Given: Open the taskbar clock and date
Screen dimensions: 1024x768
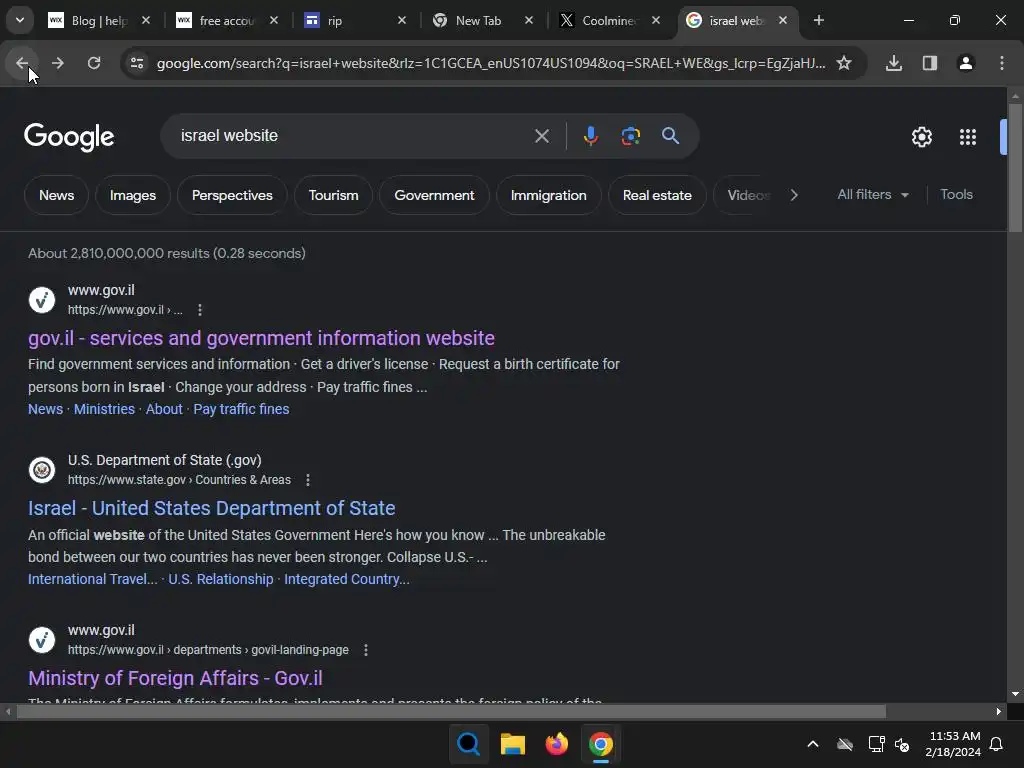Looking at the screenshot, I should point(953,744).
